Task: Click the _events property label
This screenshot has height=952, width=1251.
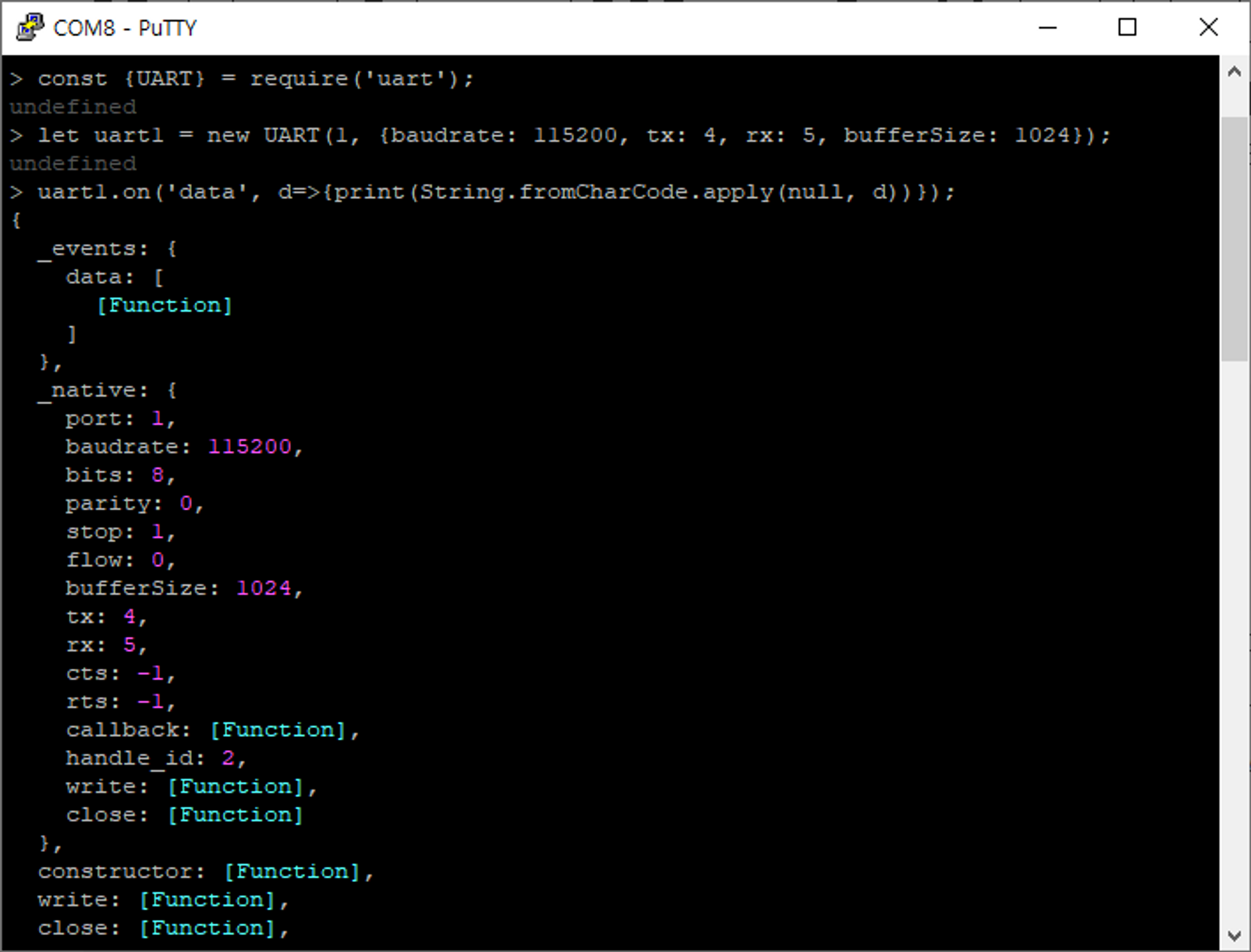Action: point(91,248)
